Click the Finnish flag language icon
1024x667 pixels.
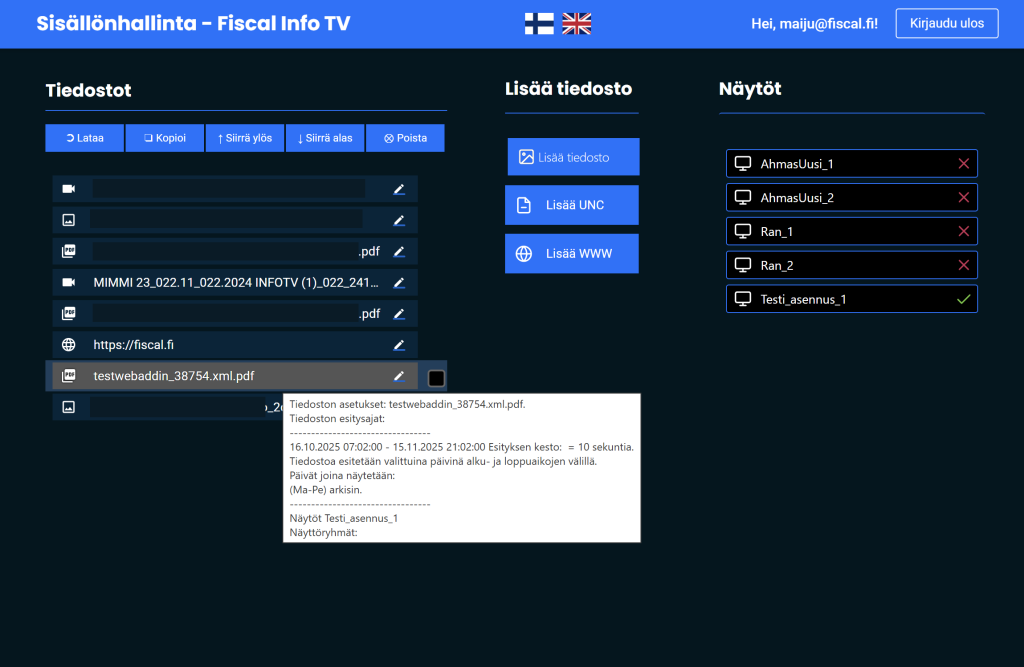(539, 24)
